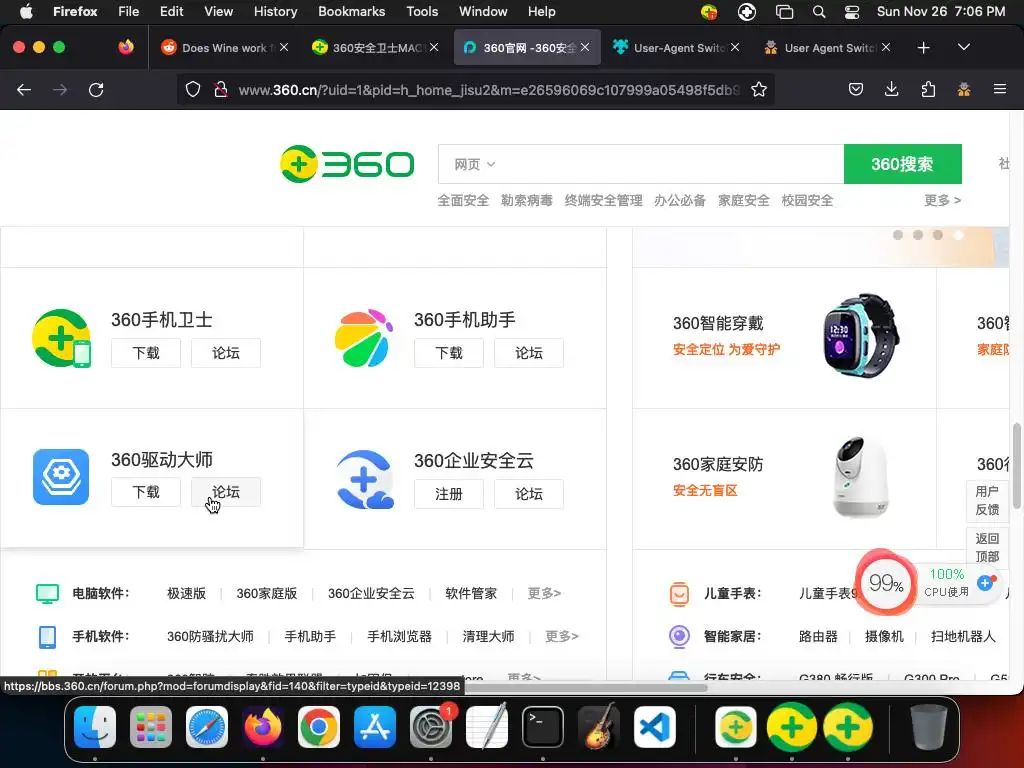Open the 360手机助手 colorful icon
This screenshot has height=768, width=1024.
pyautogui.click(x=364, y=338)
